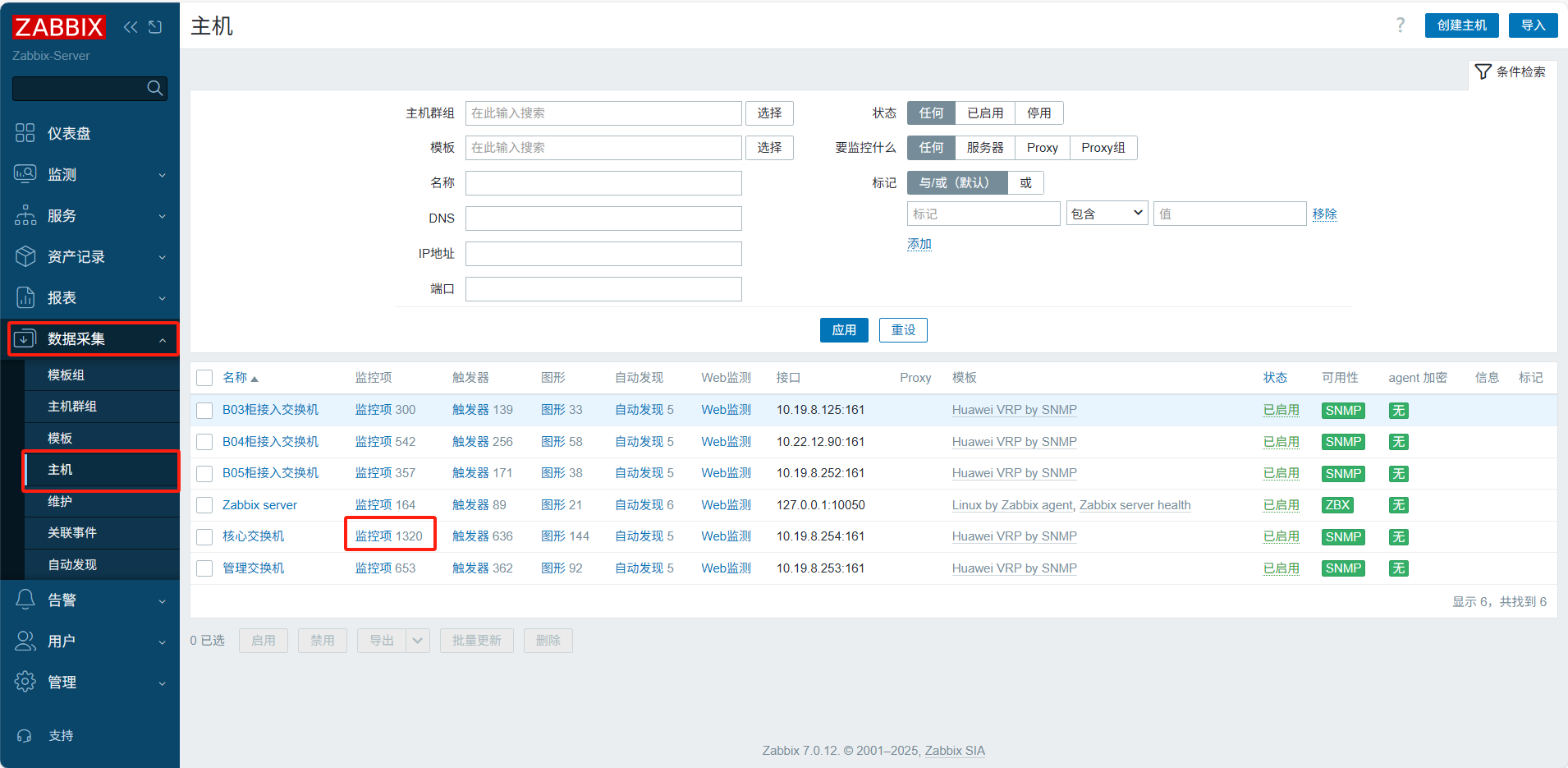Check the box for 管理交换机
The width and height of the screenshot is (1568, 768).
pyautogui.click(x=204, y=568)
